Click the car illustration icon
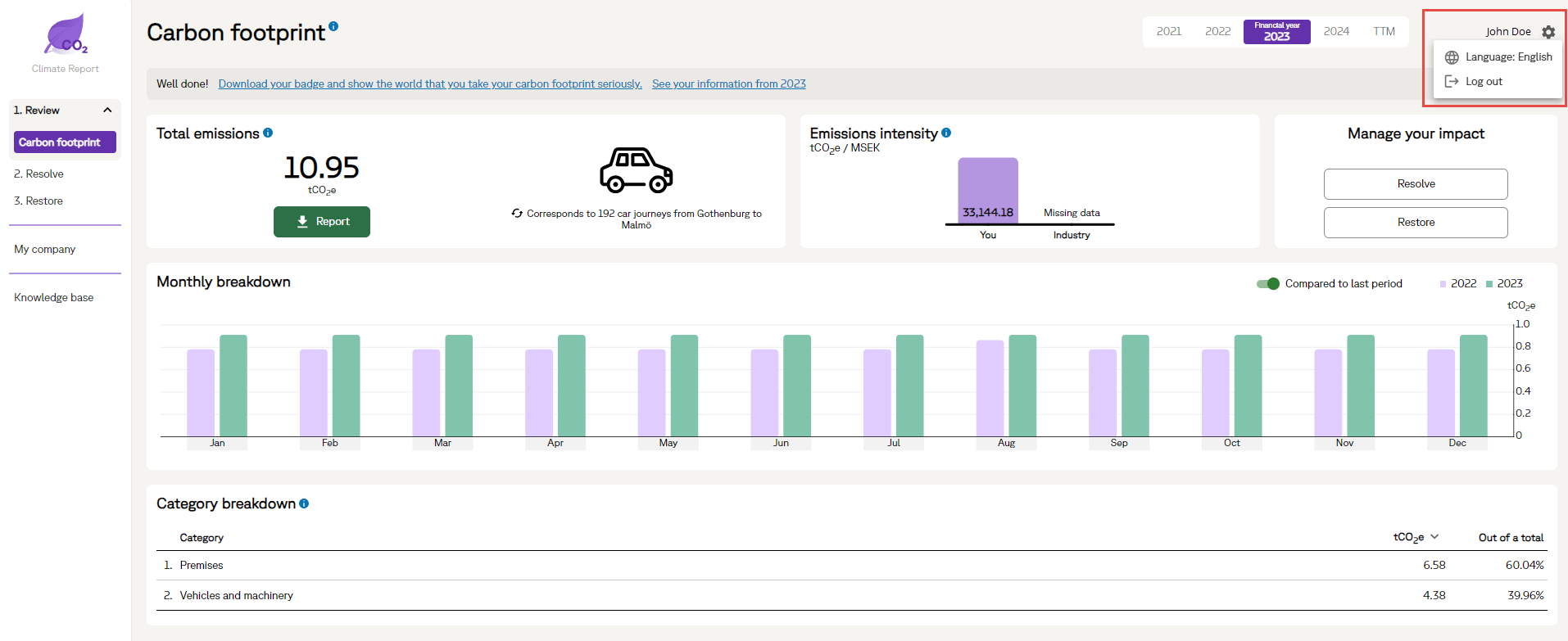 (636, 170)
